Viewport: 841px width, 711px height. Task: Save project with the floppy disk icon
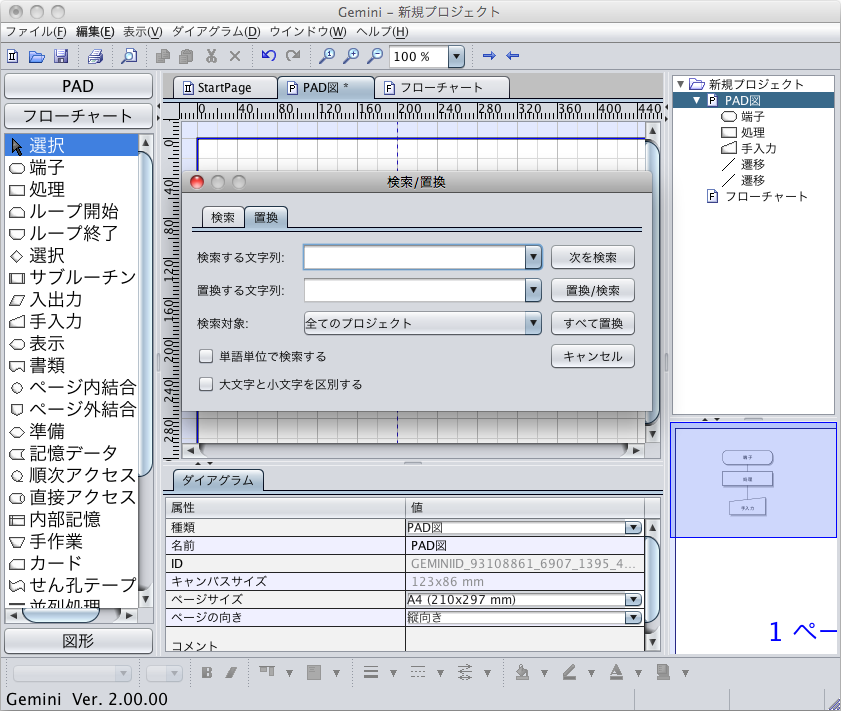[61, 56]
